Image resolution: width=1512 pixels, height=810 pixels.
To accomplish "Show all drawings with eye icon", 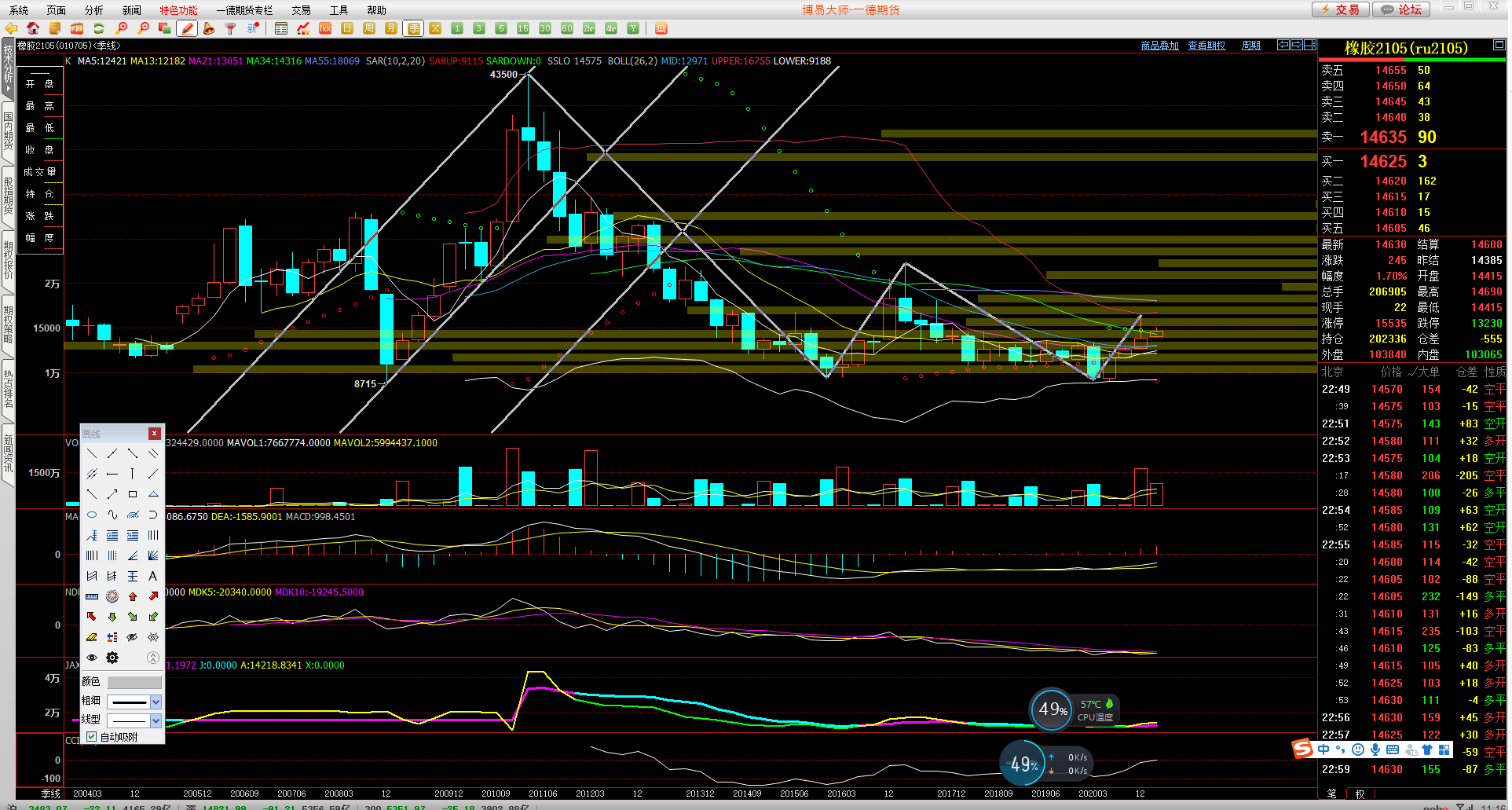I will (92, 658).
